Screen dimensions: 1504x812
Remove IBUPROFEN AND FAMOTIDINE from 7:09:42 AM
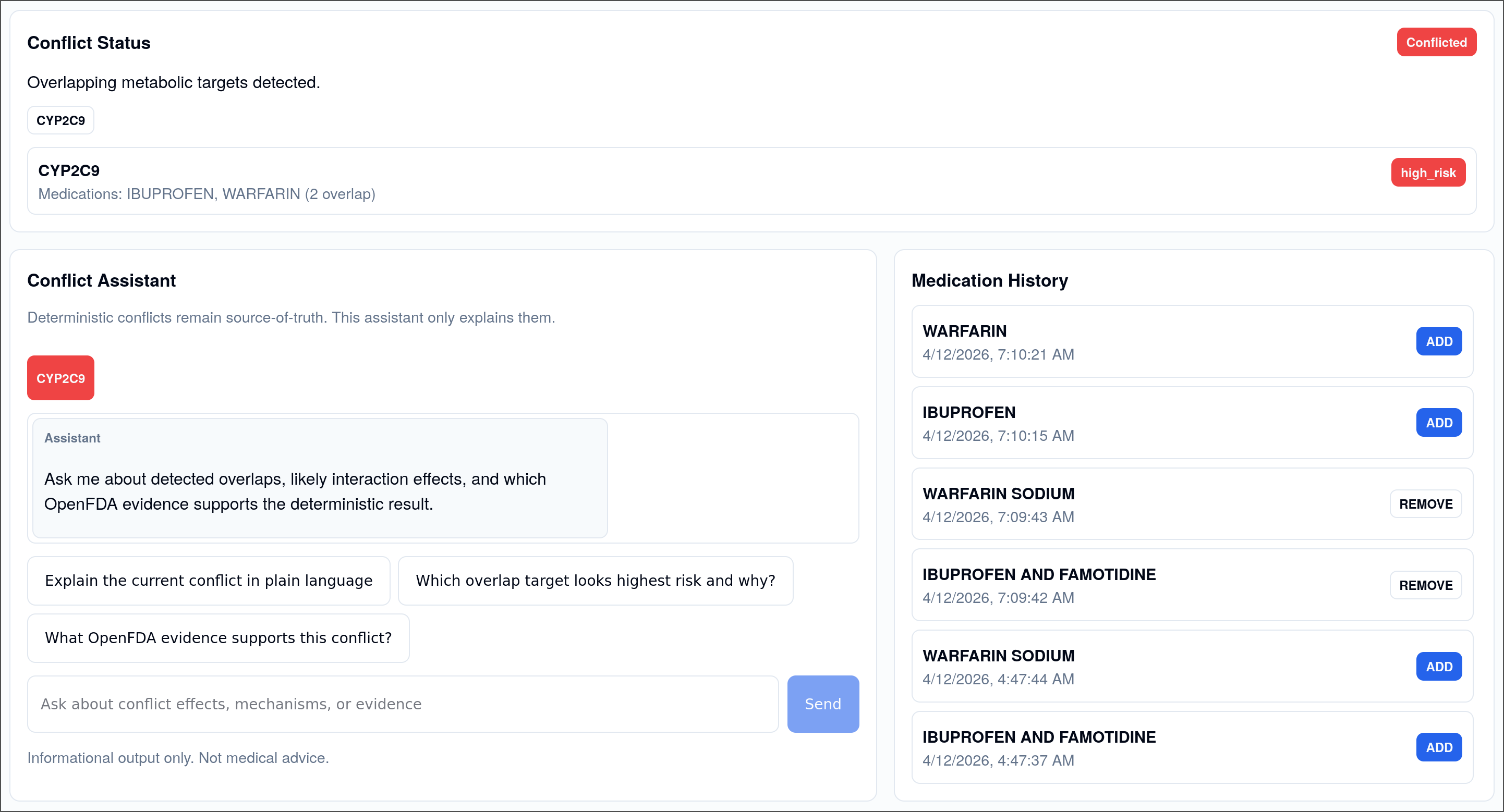tap(1425, 585)
